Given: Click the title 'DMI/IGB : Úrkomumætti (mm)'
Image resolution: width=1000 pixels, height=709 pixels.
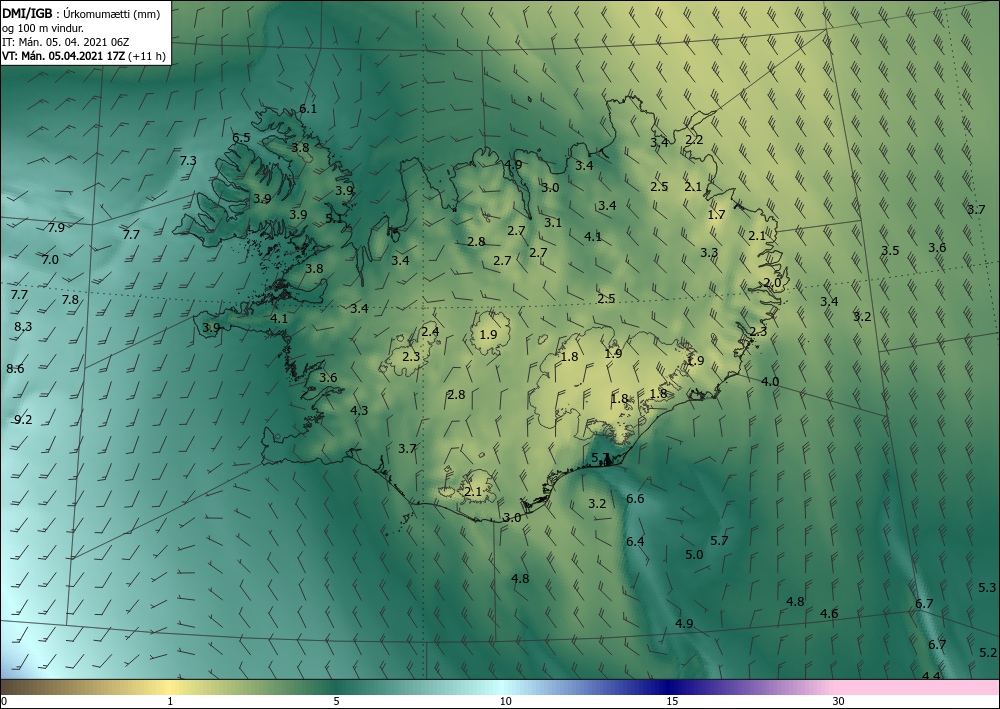Looking at the screenshot, I should 81,13.
